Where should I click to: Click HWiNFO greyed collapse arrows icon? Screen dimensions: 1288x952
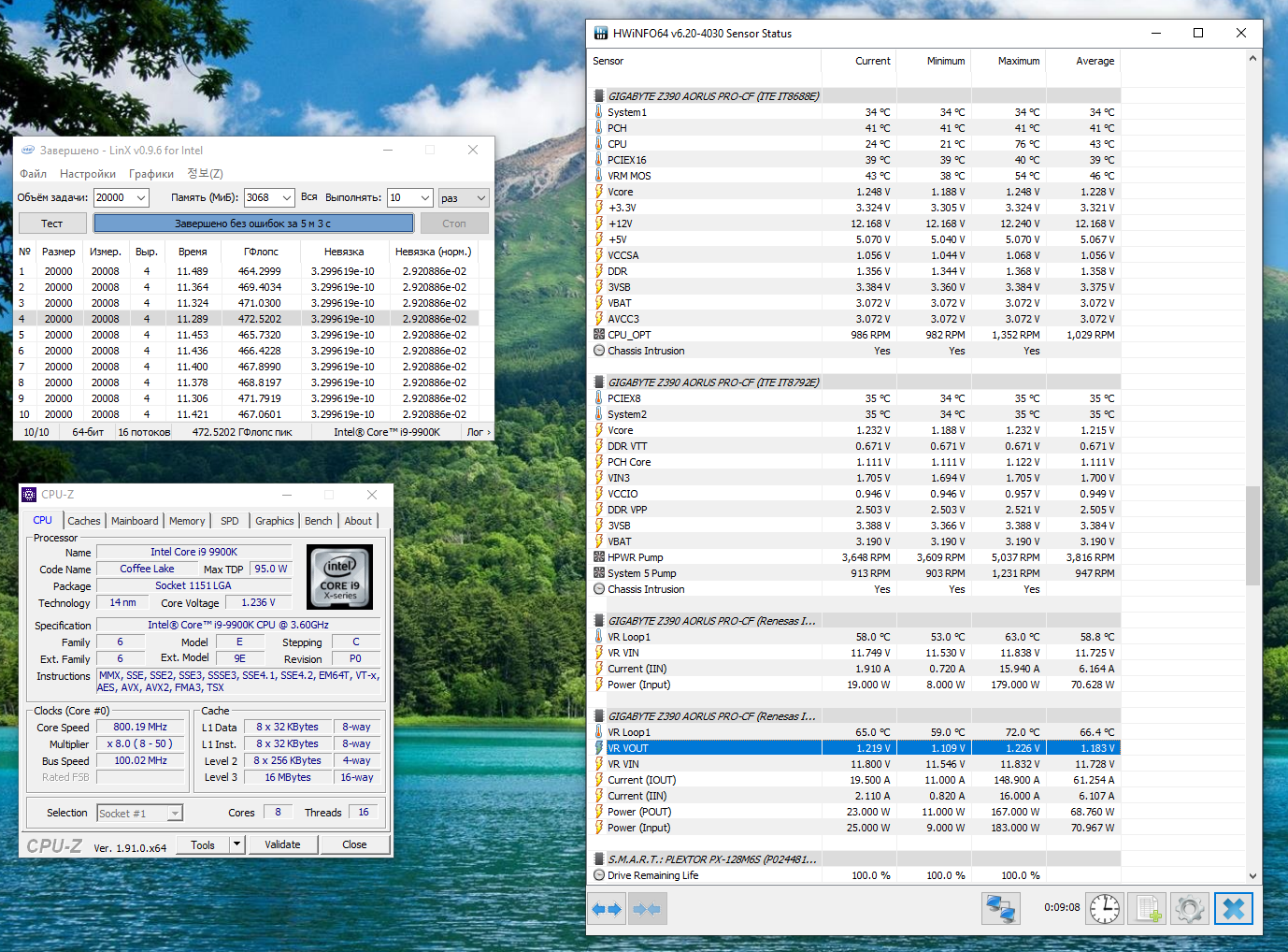(647, 909)
